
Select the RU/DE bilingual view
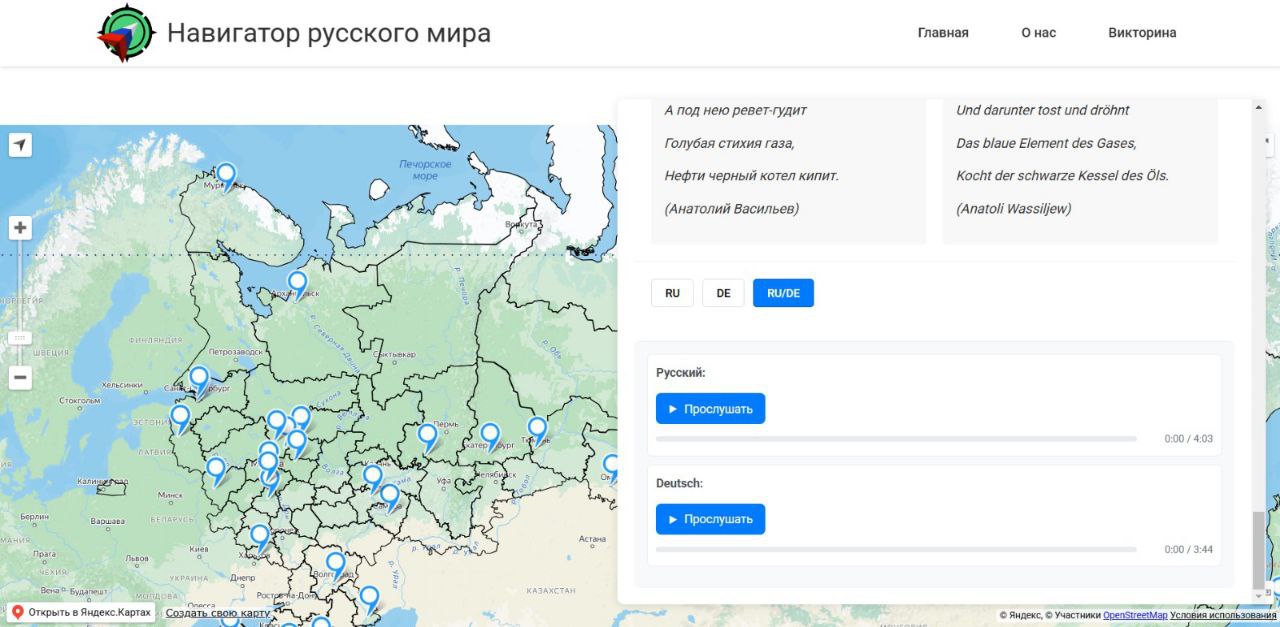click(x=783, y=293)
